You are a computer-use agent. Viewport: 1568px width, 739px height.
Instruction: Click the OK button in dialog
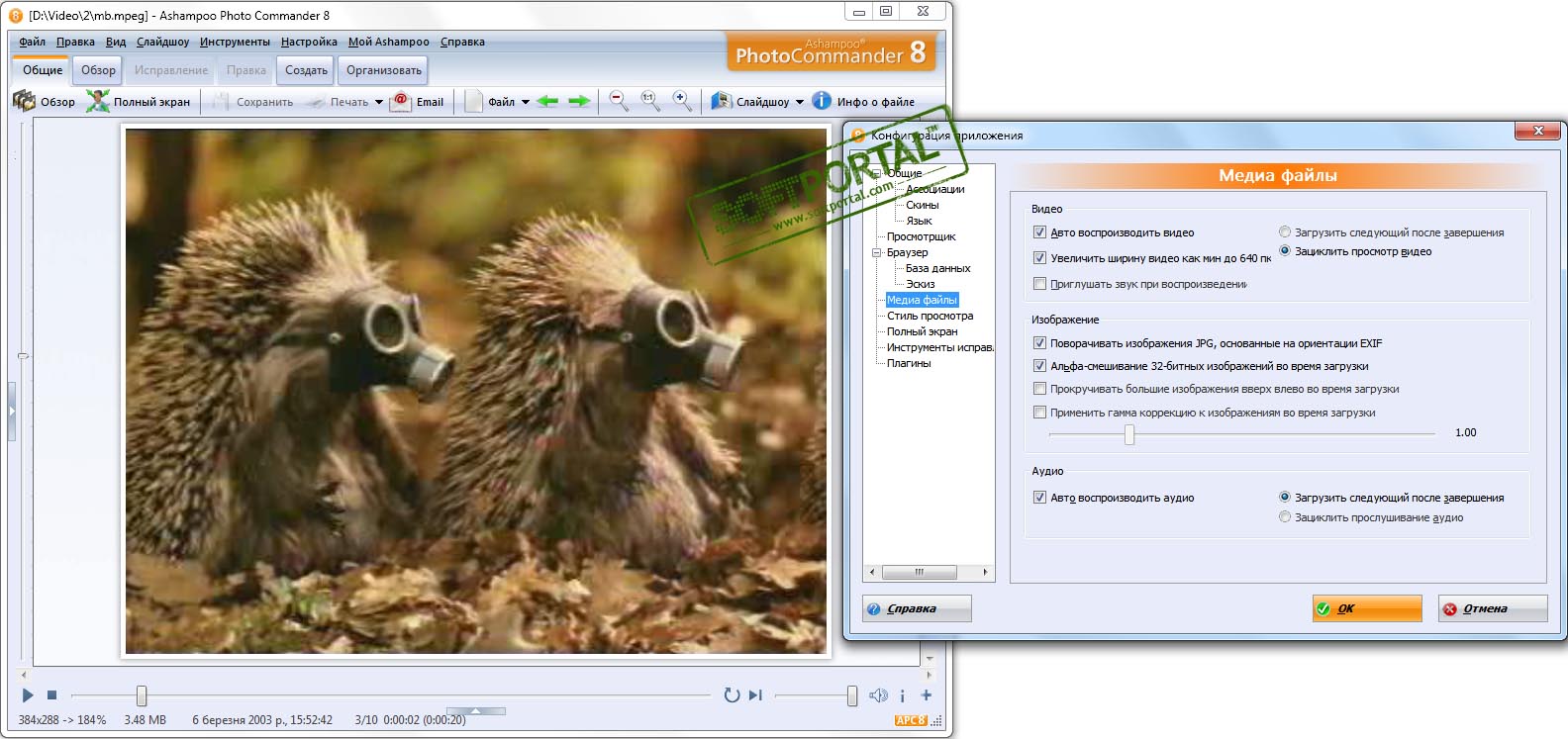click(x=1366, y=608)
